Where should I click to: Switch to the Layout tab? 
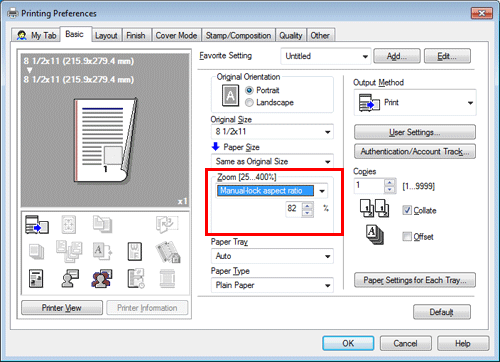point(106,35)
